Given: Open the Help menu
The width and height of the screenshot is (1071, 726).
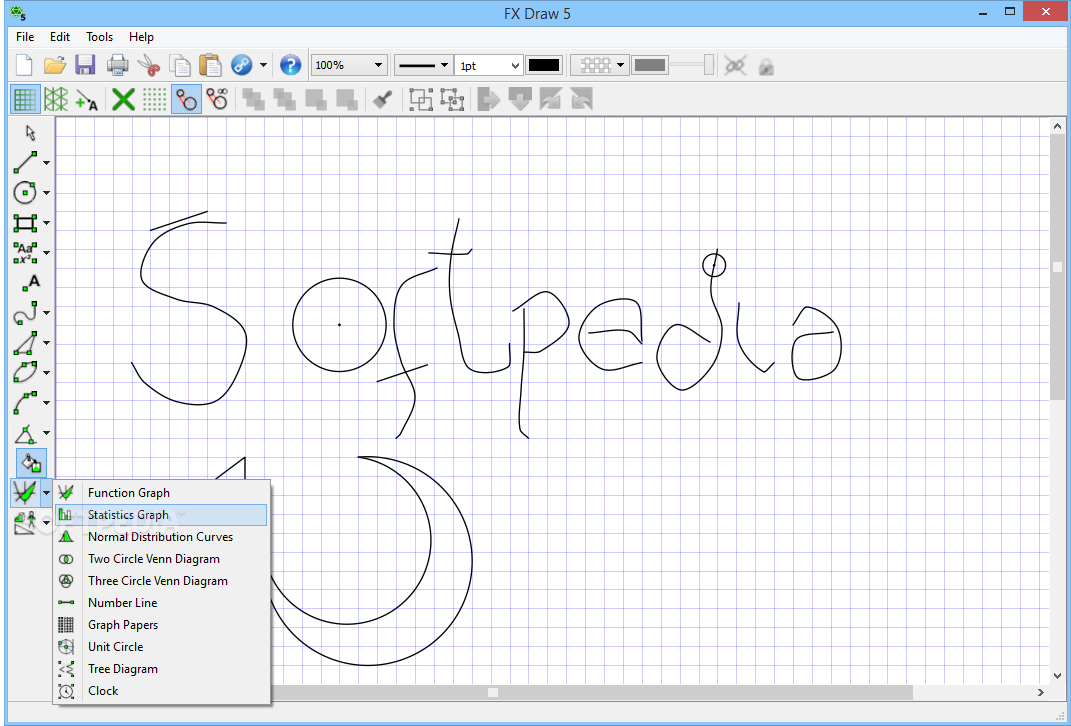Looking at the screenshot, I should pyautogui.click(x=141, y=37).
